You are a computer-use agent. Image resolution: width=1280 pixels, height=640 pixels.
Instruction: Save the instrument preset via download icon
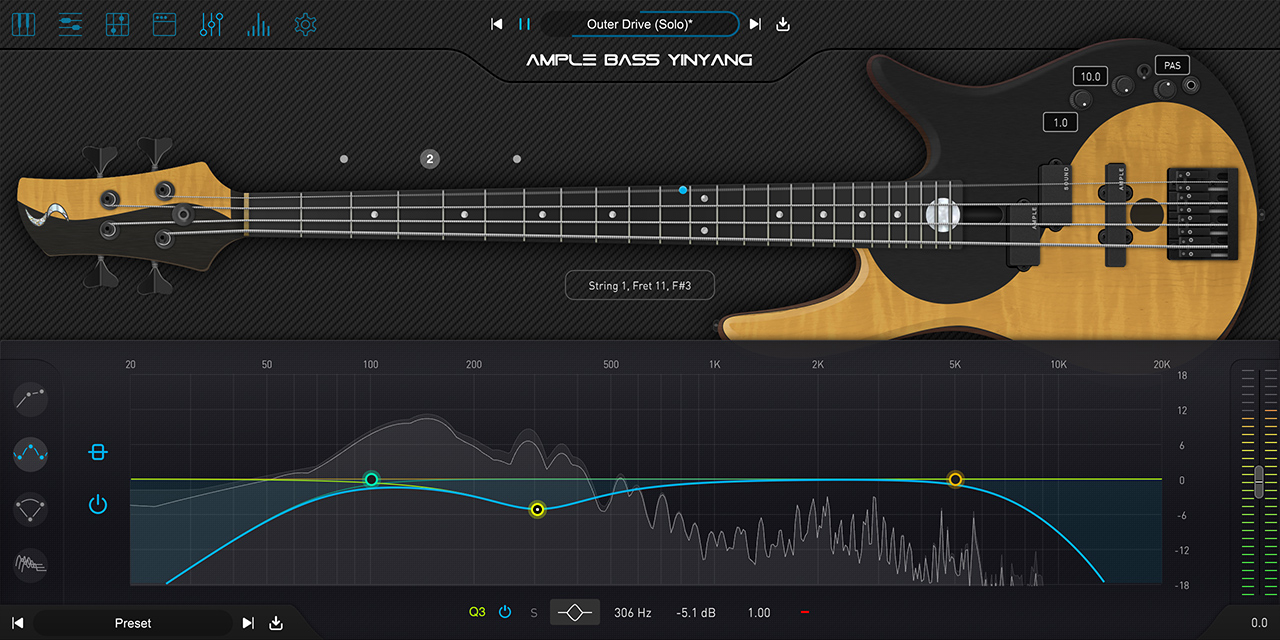783,24
